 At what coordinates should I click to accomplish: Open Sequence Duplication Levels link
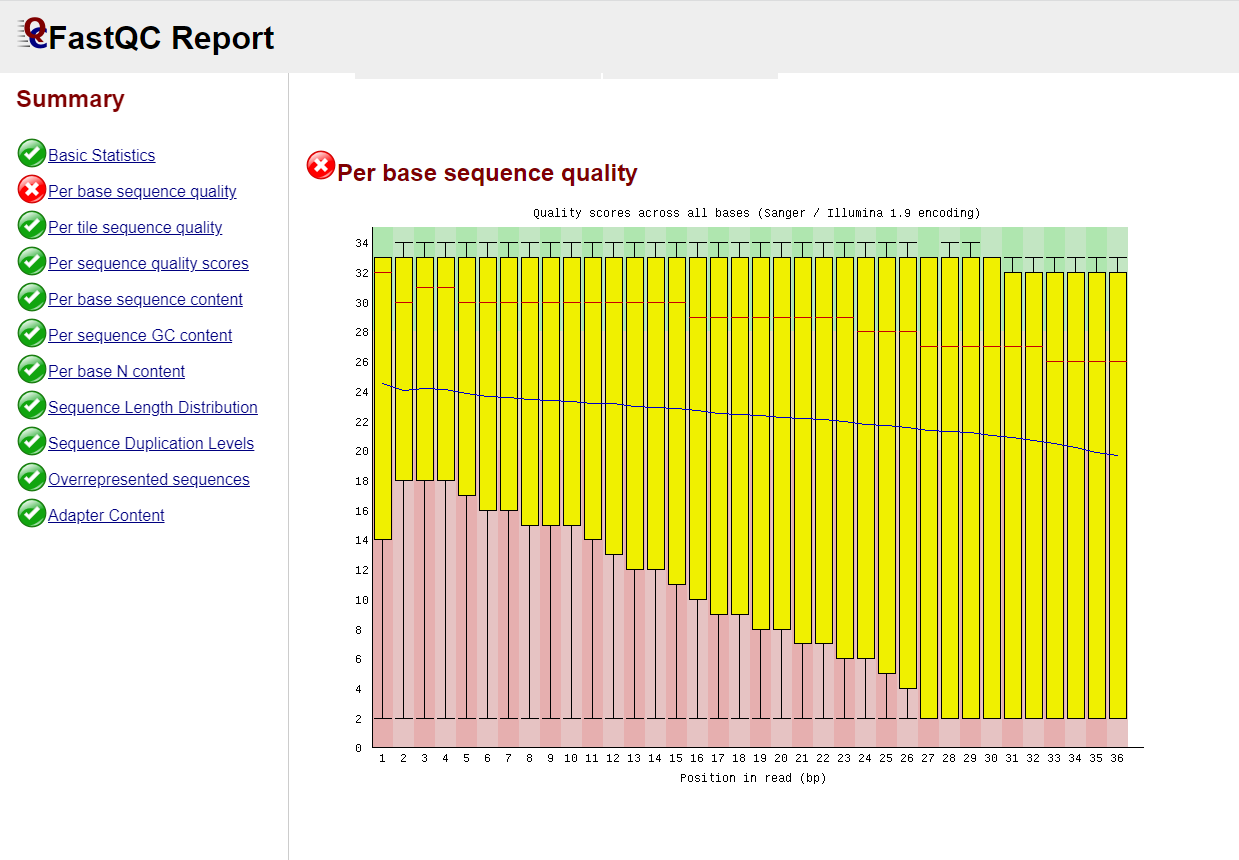(151, 444)
